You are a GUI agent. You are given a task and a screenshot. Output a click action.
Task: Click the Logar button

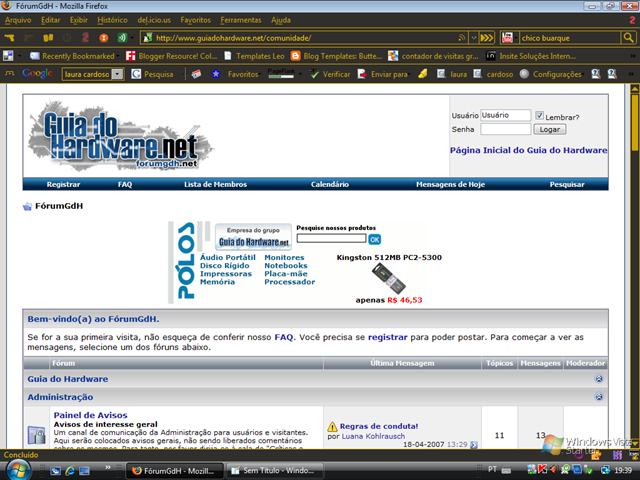[550, 129]
